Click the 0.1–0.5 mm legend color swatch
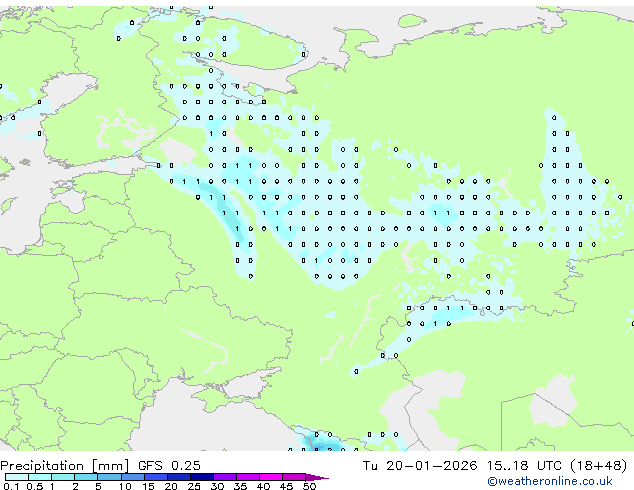Screen dimensions: 634x490 pyautogui.click(x=17, y=477)
